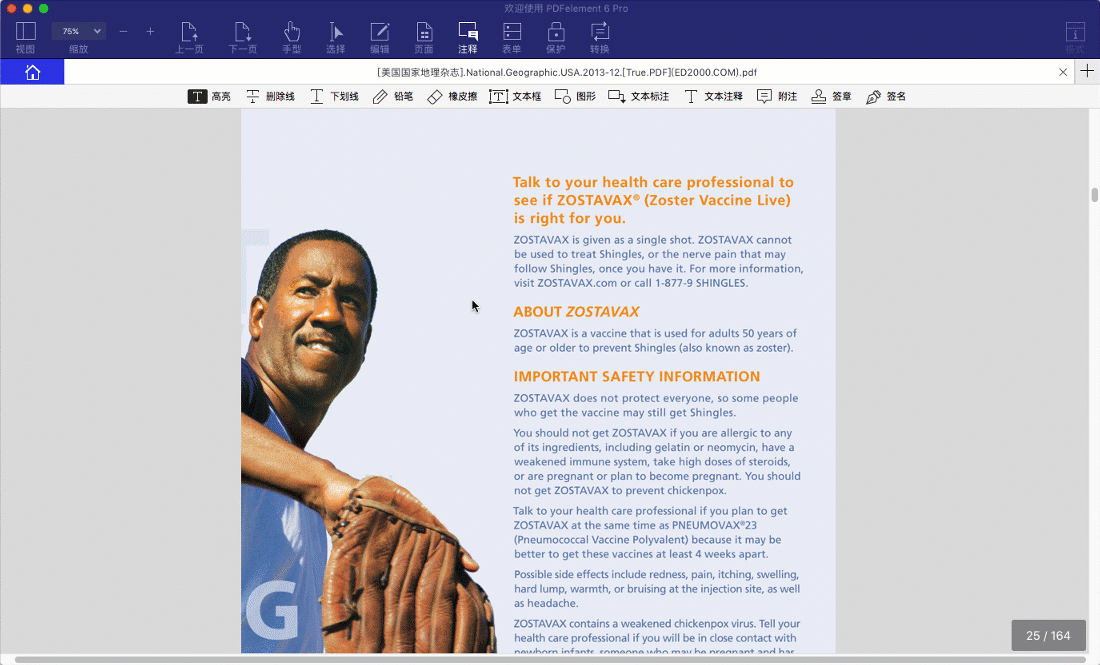The width and height of the screenshot is (1100, 665).
Task: Select the 附注 sticky note tool
Action: [x=777, y=96]
